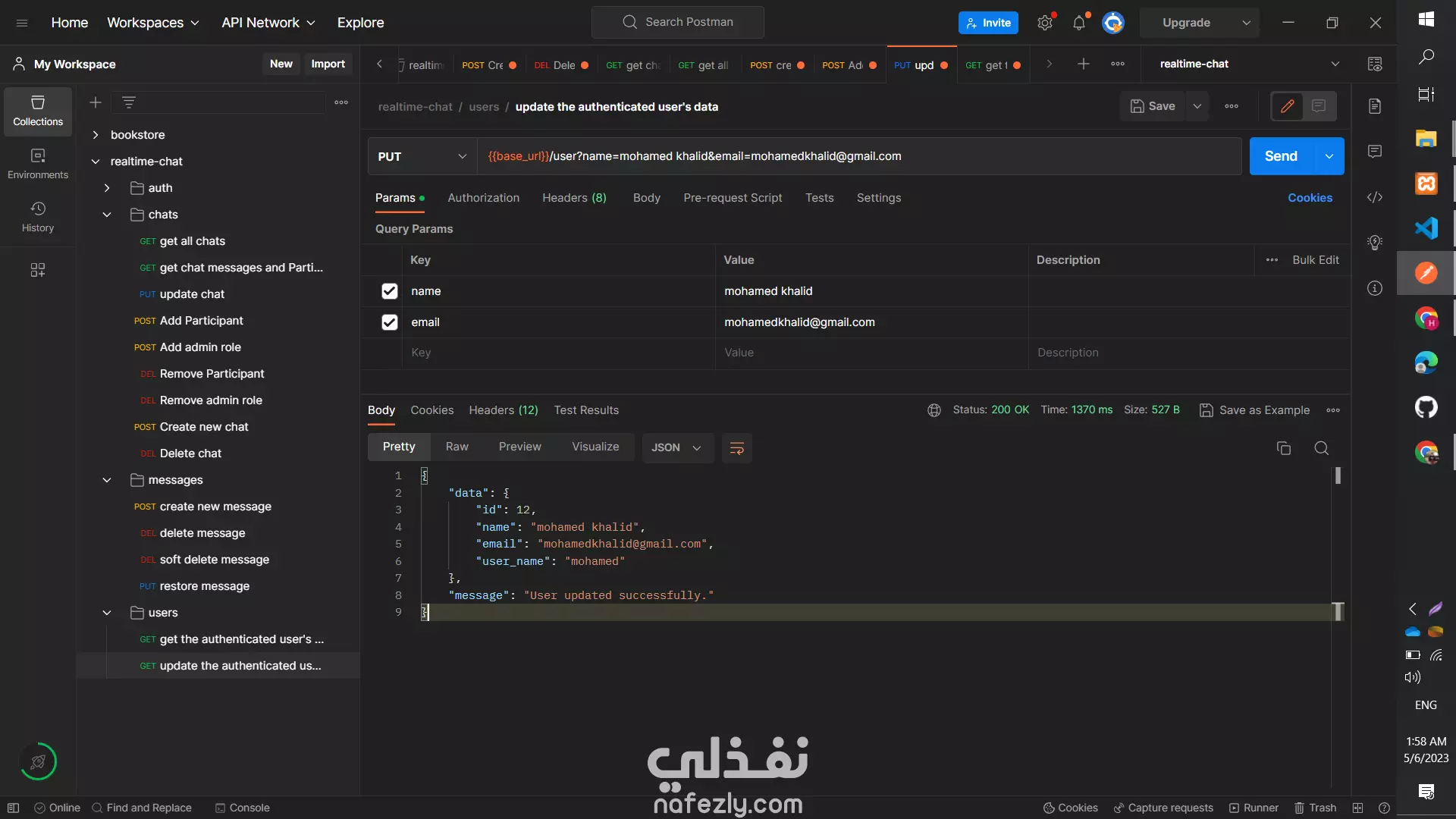Switch to the request Body tab
Viewport: 1456px width, 819px height.
pos(647,198)
